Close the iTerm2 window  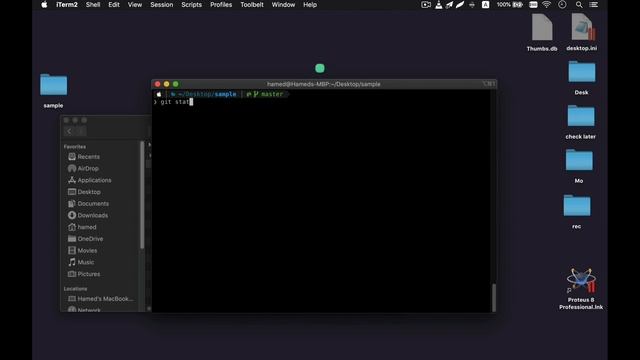[158, 84]
